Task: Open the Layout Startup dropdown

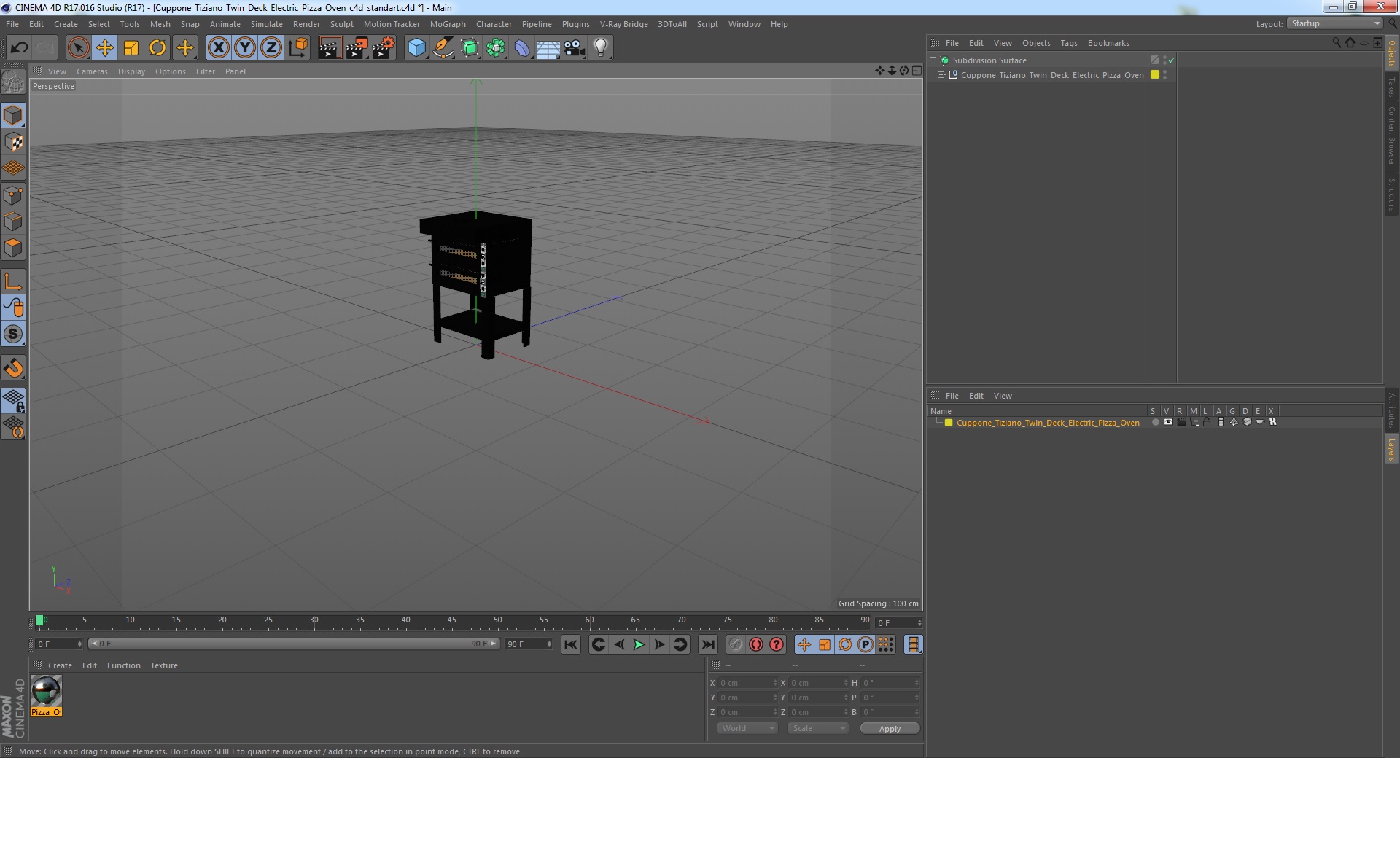Action: point(1335,24)
